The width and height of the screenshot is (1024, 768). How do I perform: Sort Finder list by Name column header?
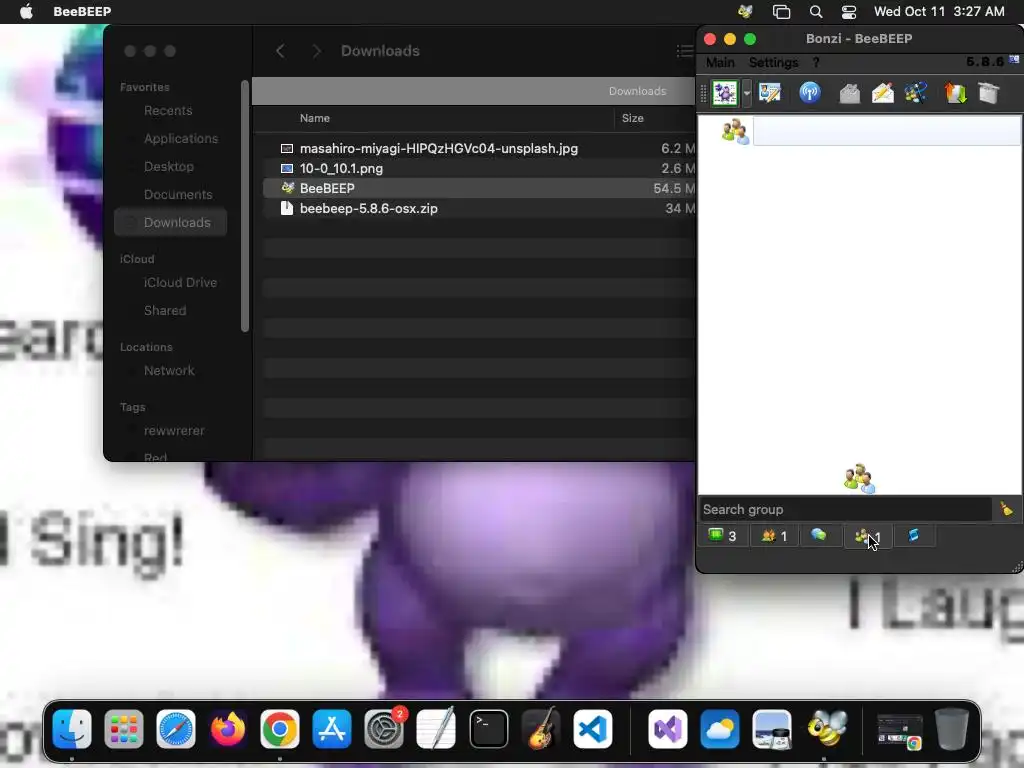click(314, 118)
